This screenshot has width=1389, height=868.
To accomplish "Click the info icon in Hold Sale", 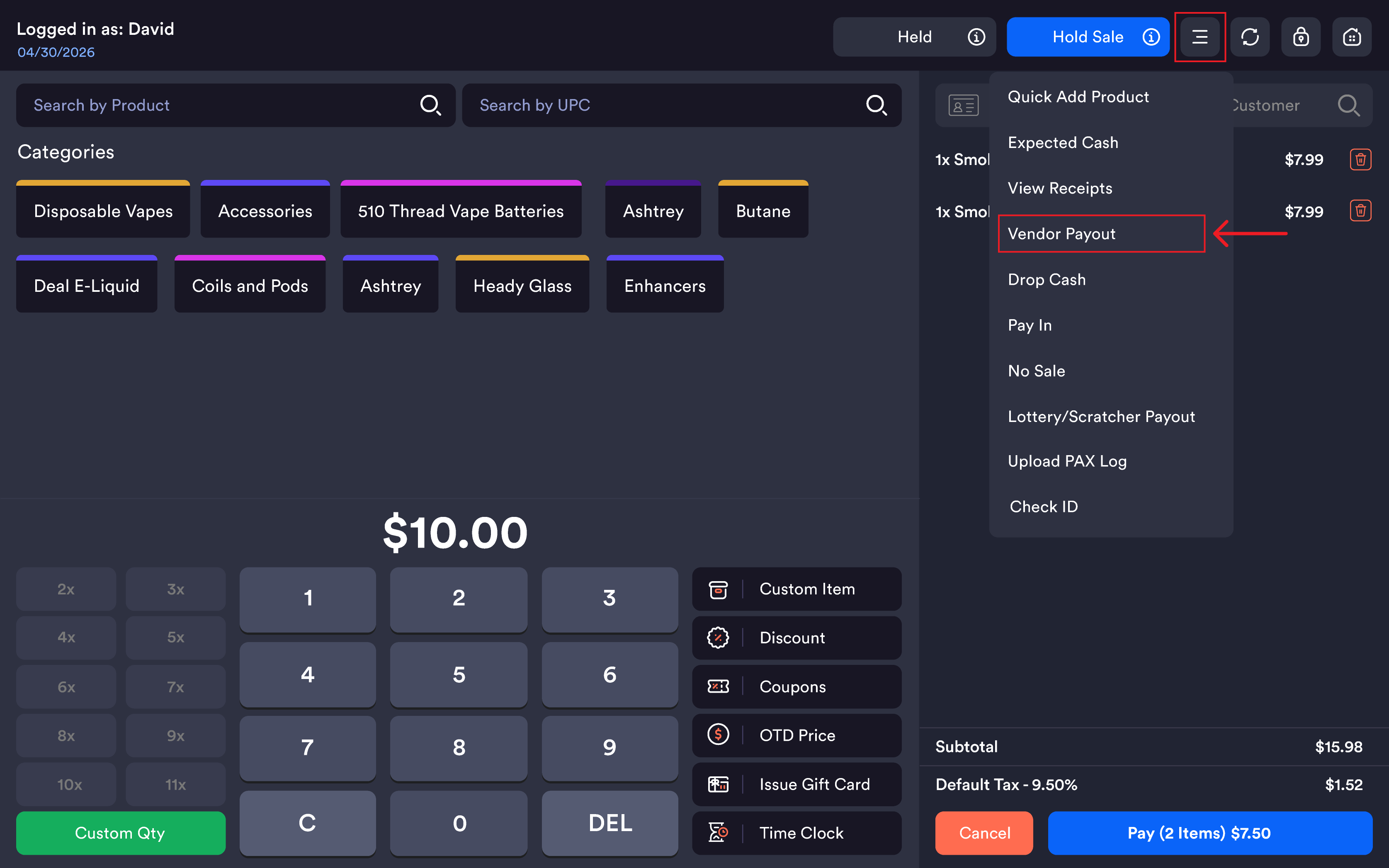I will pos(1151,37).
